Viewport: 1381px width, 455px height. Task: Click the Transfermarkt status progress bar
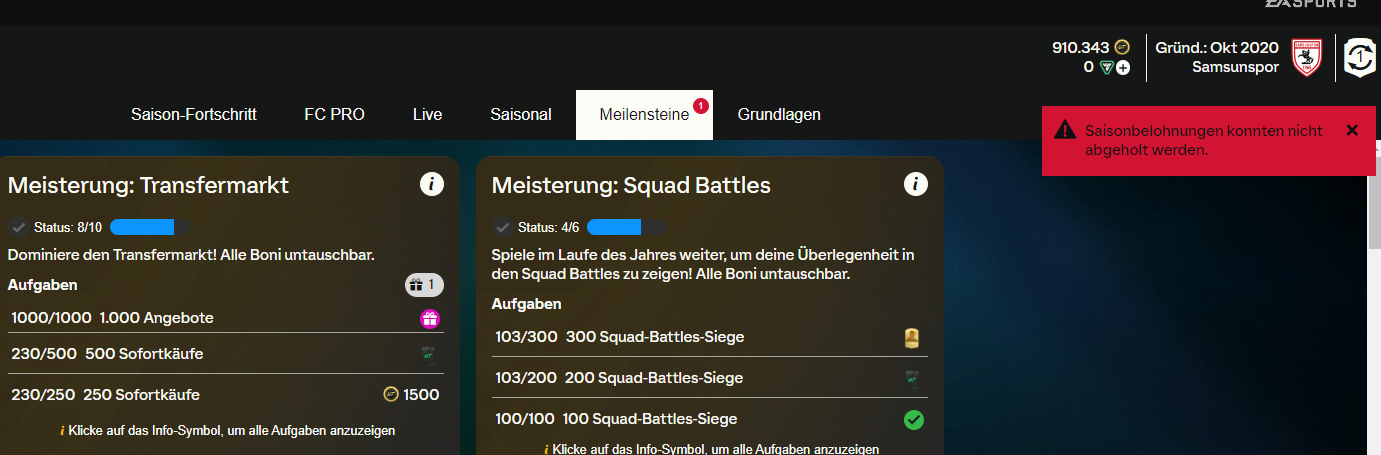click(150, 227)
